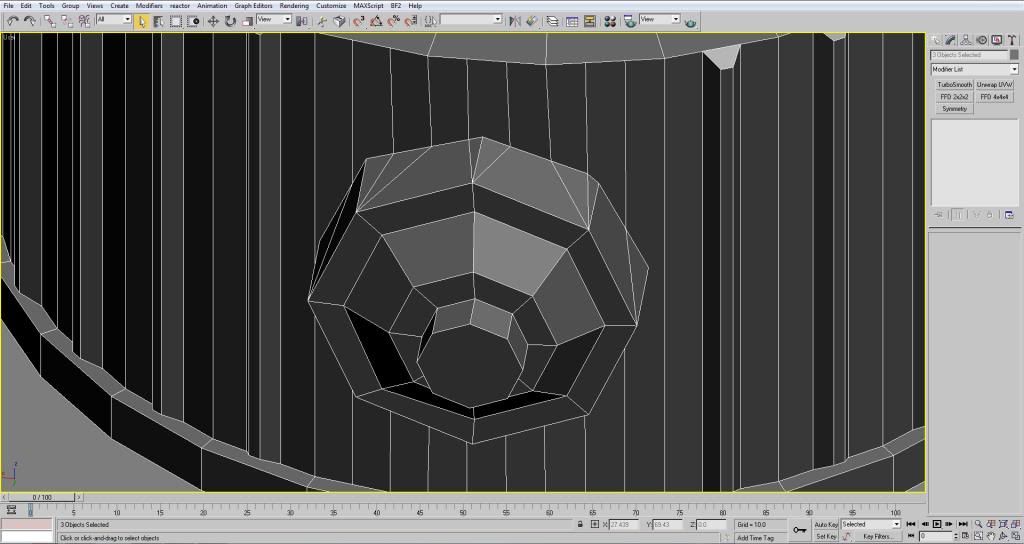
Task: Open the Rendering menu
Action: (294, 6)
